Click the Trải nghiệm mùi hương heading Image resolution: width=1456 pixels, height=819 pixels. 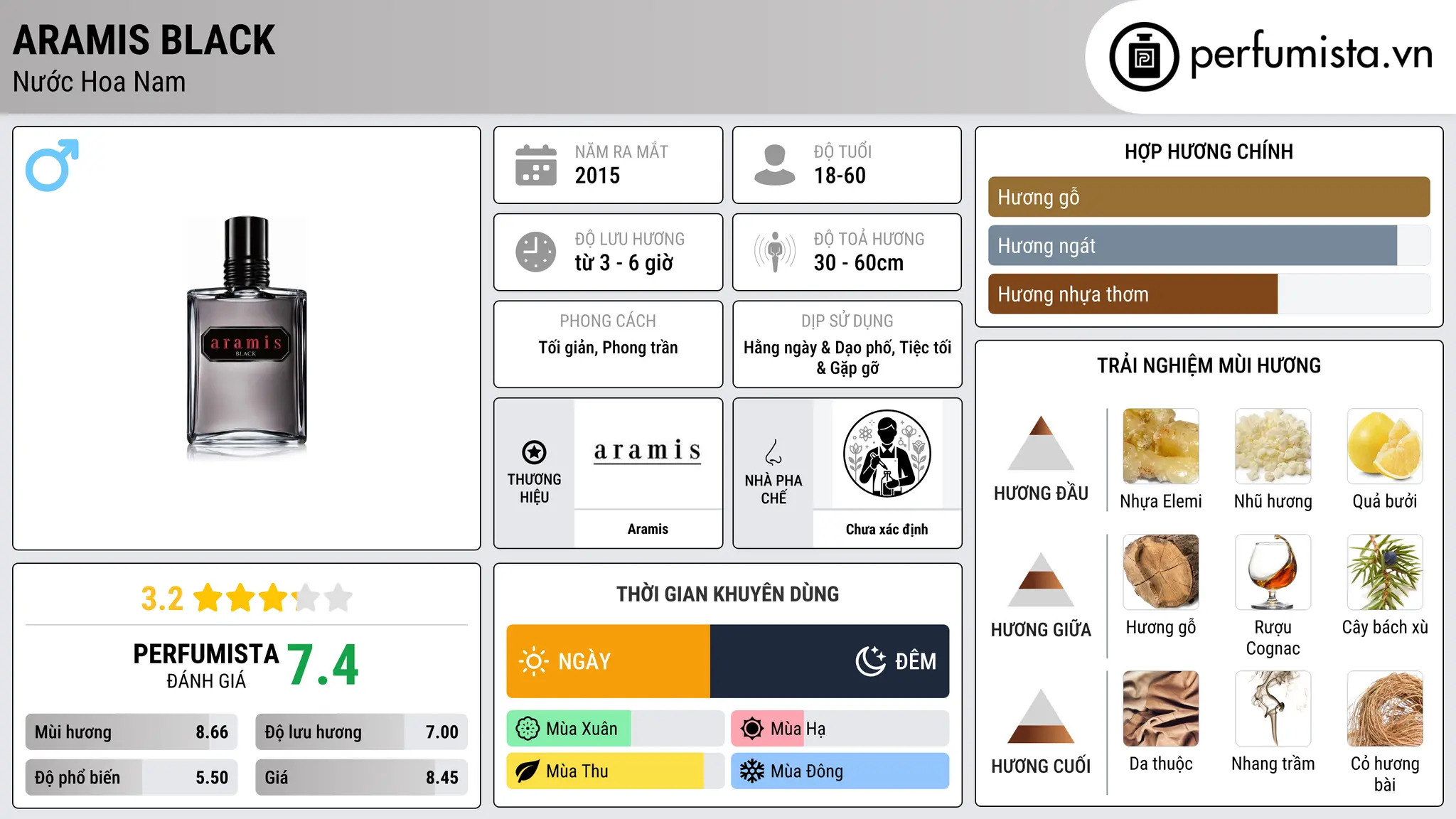pyautogui.click(x=1209, y=365)
